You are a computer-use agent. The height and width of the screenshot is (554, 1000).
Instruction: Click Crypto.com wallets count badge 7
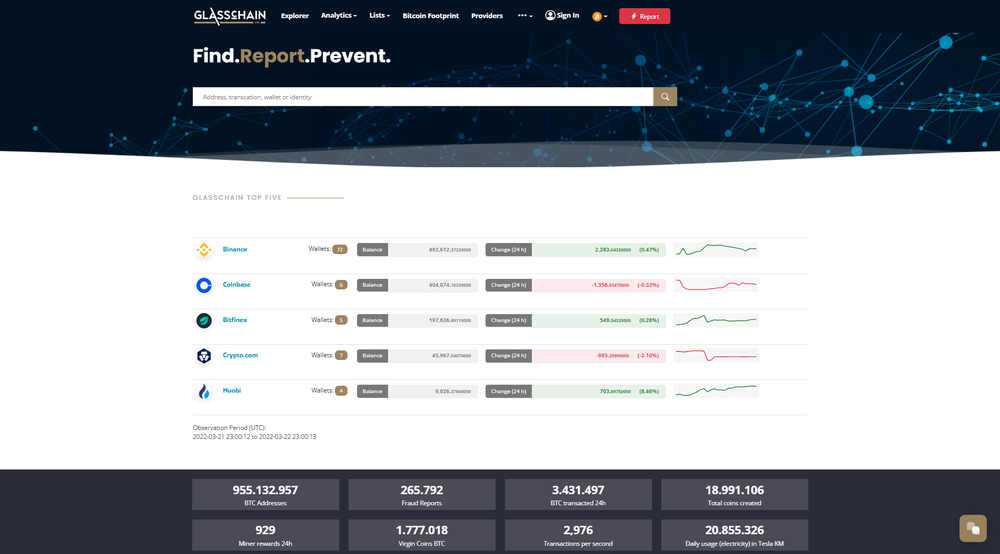(x=341, y=355)
